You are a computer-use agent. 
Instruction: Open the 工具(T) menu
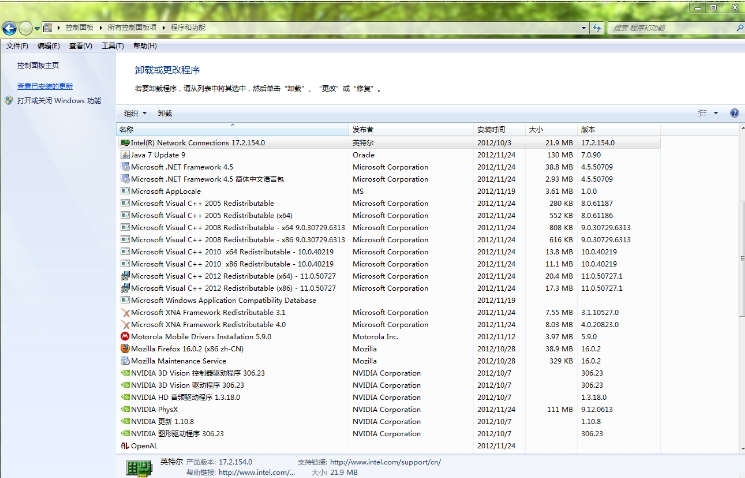(113, 46)
